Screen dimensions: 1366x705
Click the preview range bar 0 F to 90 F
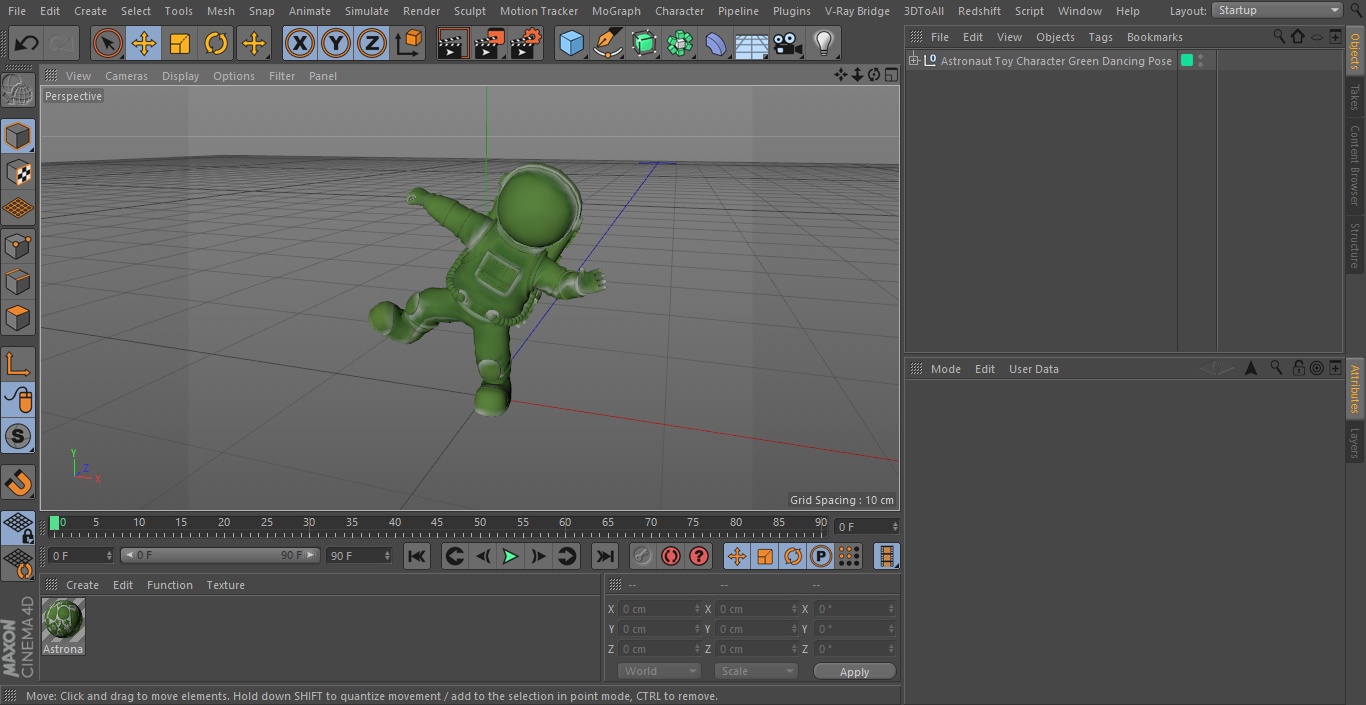pos(220,555)
